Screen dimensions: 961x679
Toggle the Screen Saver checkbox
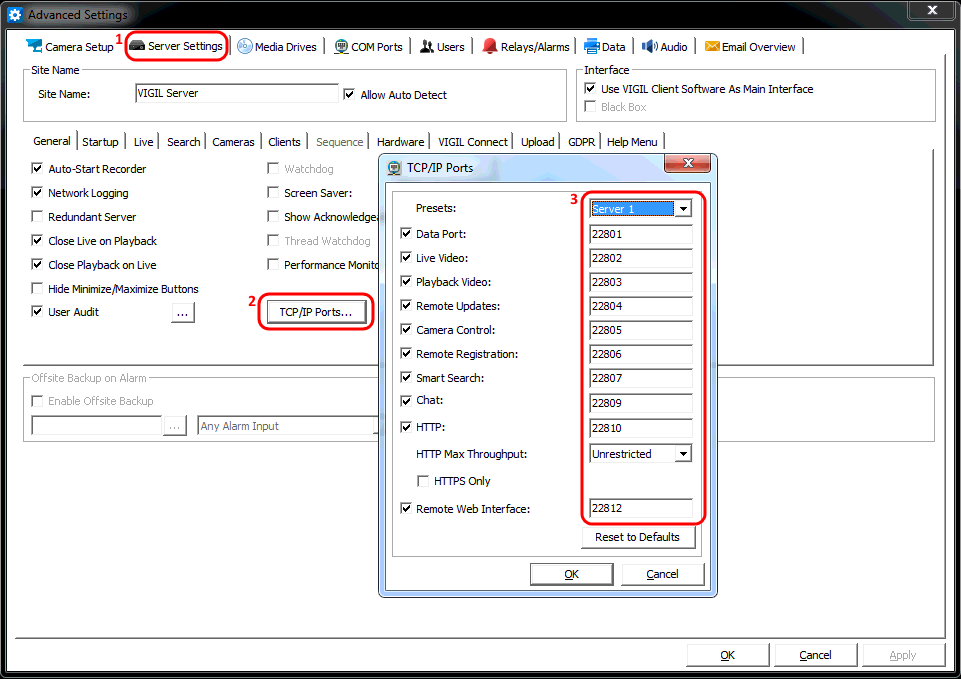(273, 192)
